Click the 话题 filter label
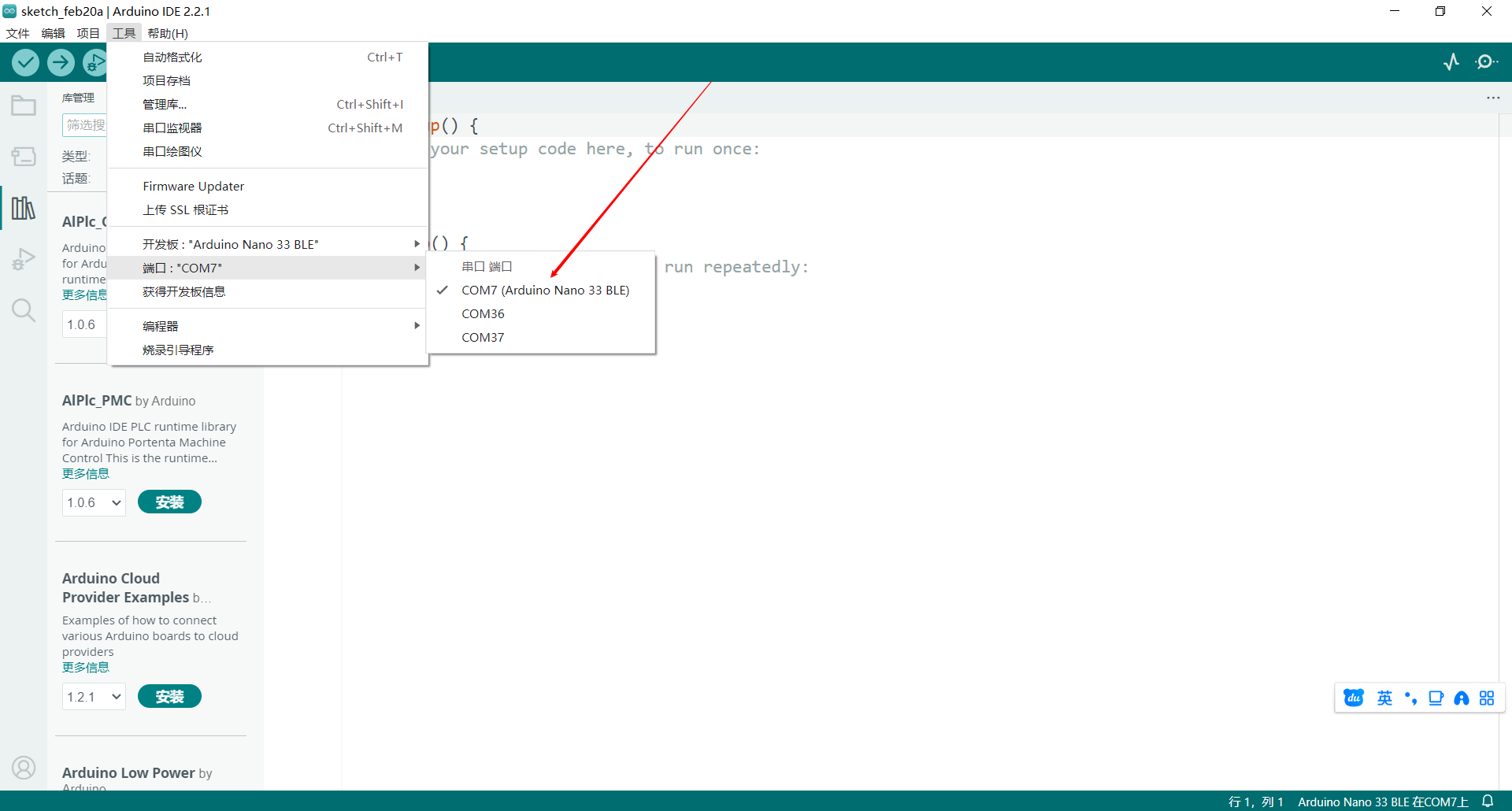Viewport: 1512px width, 811px height. (76, 179)
